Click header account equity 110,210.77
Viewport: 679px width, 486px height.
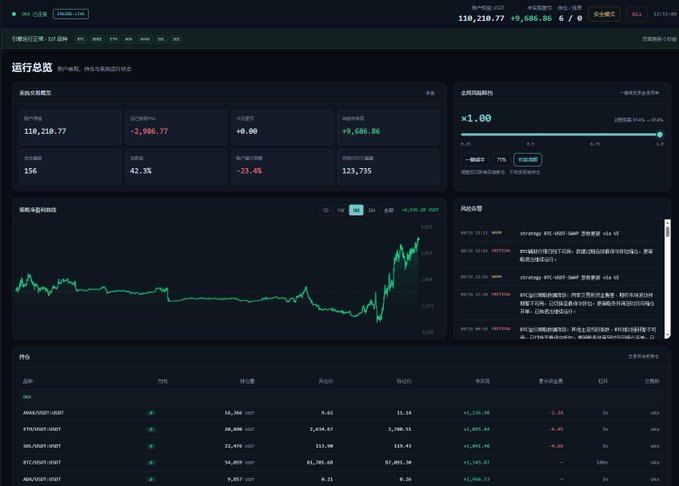pos(481,18)
